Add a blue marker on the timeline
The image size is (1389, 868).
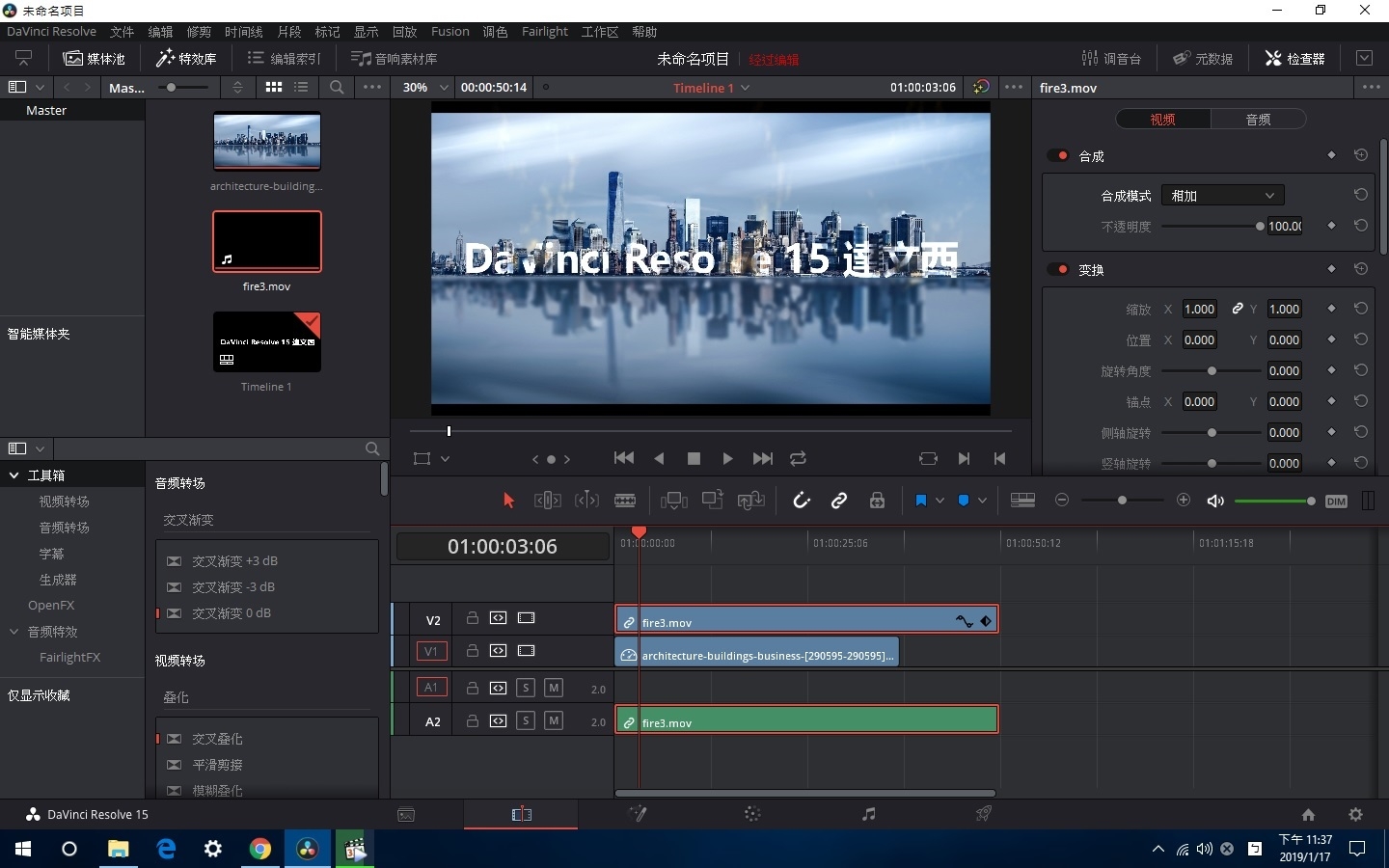tap(964, 501)
